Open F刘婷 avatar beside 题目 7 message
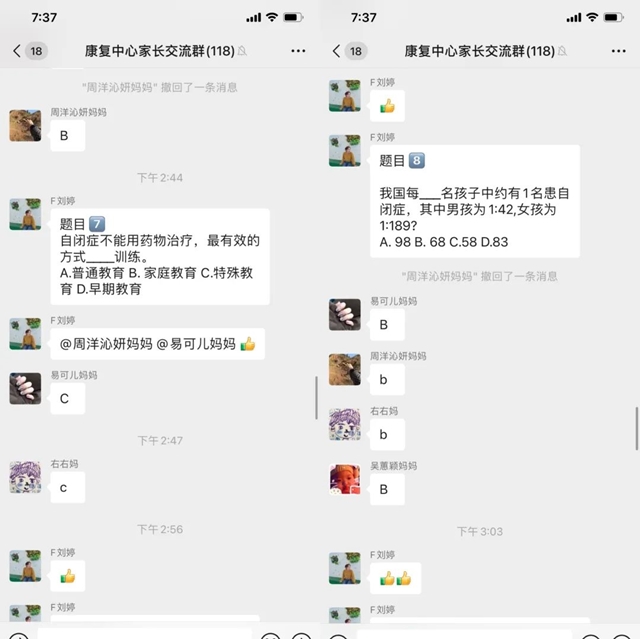The height and width of the screenshot is (639, 640). point(25,214)
